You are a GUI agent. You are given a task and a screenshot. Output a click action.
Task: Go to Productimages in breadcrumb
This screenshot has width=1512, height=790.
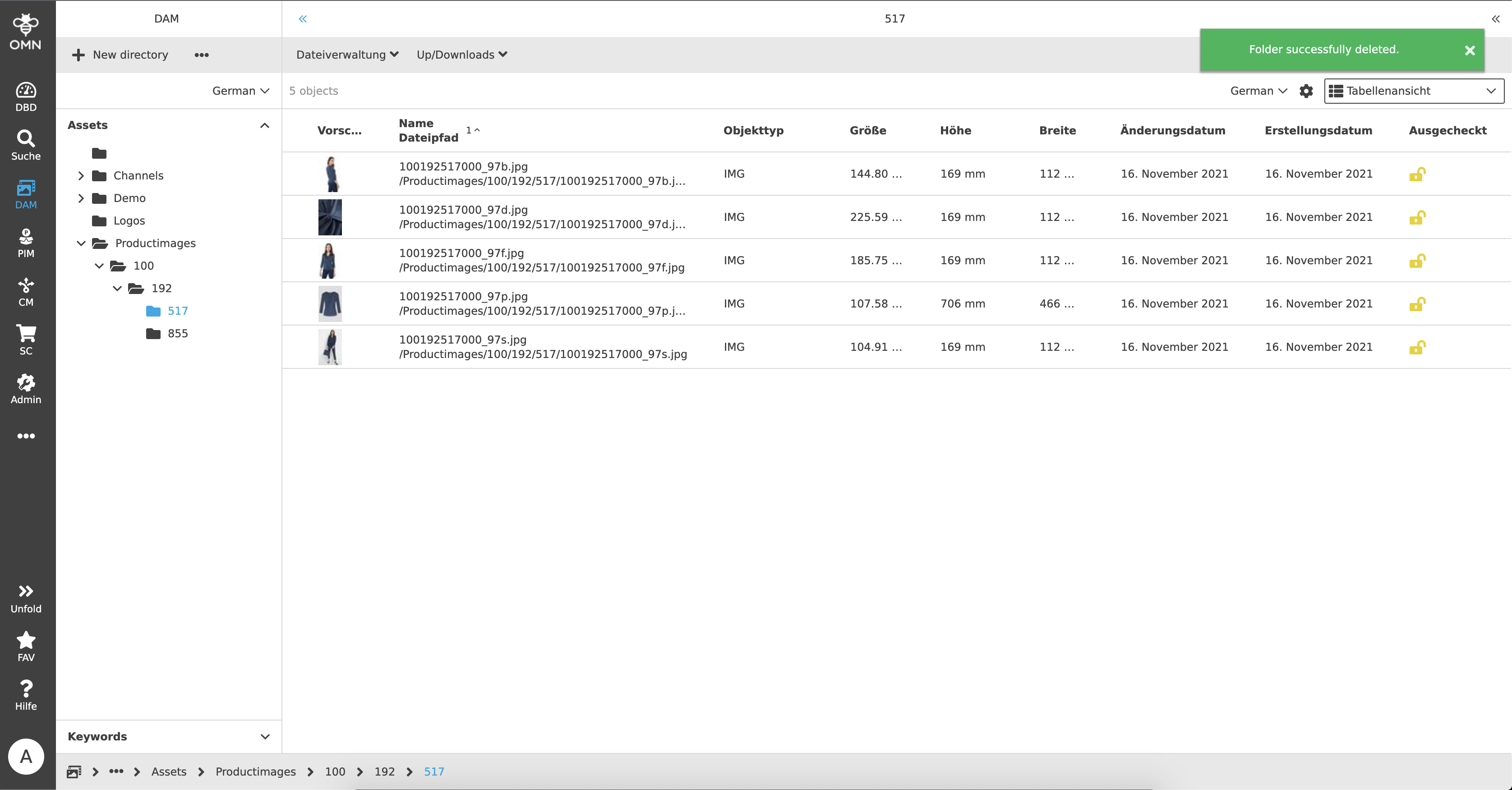coord(255,771)
